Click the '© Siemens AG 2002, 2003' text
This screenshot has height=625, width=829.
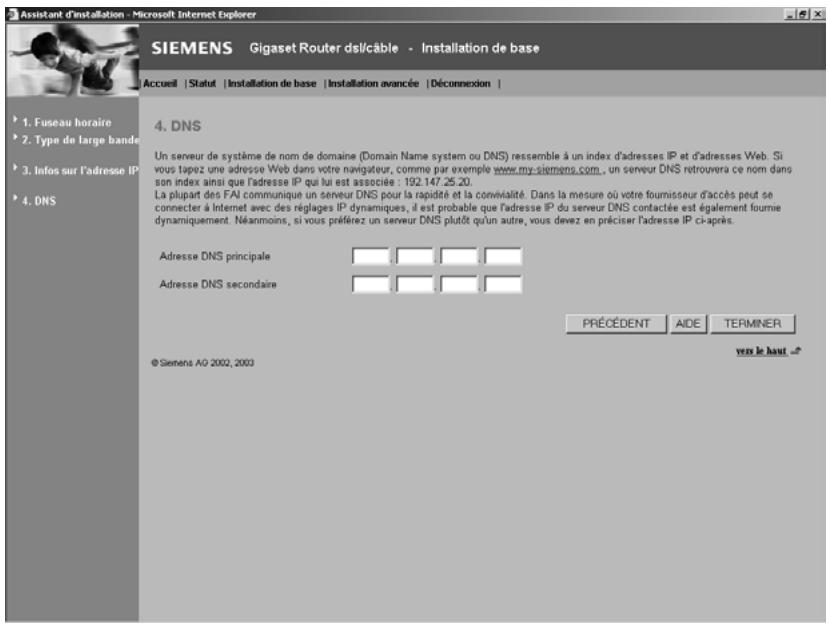coord(202,363)
